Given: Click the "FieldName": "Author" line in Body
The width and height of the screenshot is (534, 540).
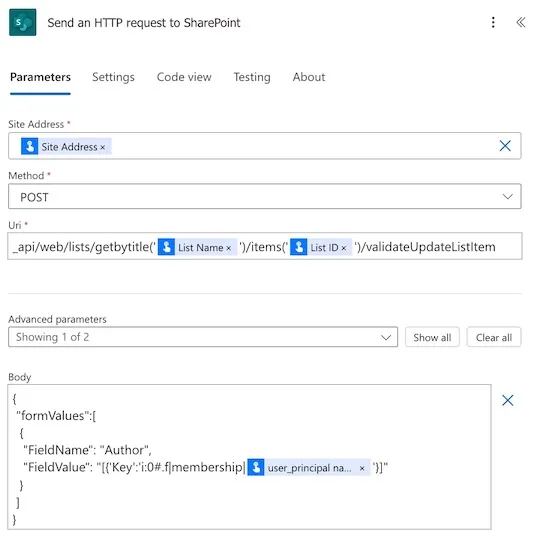Looking at the screenshot, I should (x=87, y=450).
